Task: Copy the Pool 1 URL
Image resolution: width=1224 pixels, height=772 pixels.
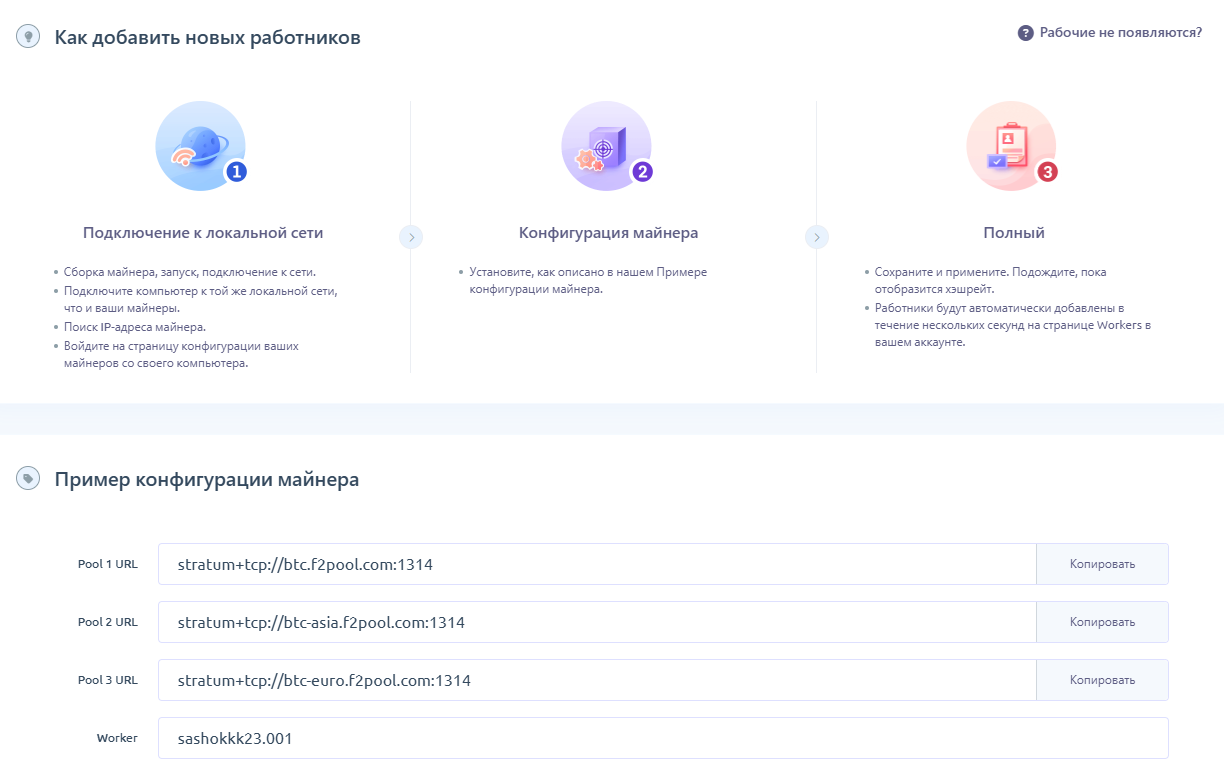Action: point(1102,564)
